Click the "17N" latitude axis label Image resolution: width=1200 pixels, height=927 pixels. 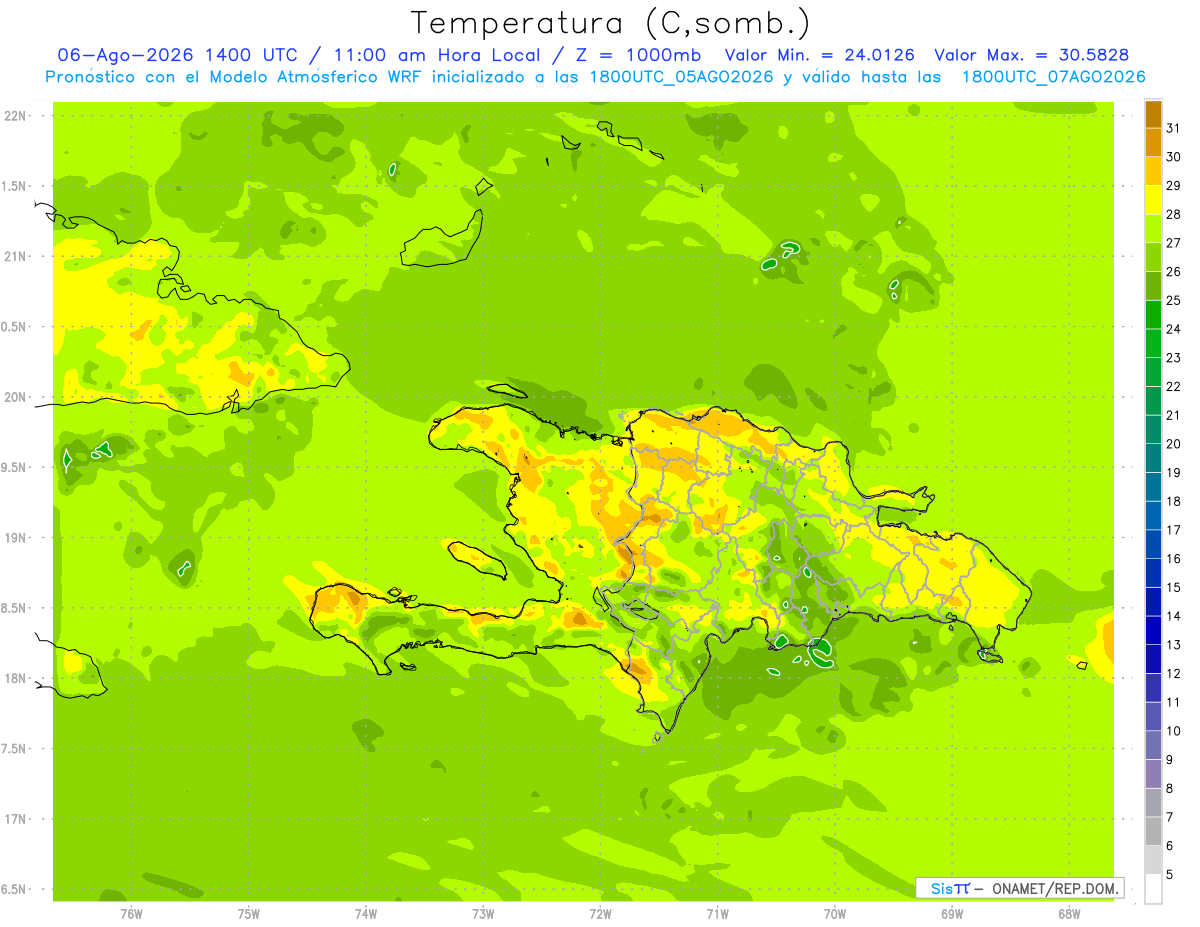tap(15, 819)
